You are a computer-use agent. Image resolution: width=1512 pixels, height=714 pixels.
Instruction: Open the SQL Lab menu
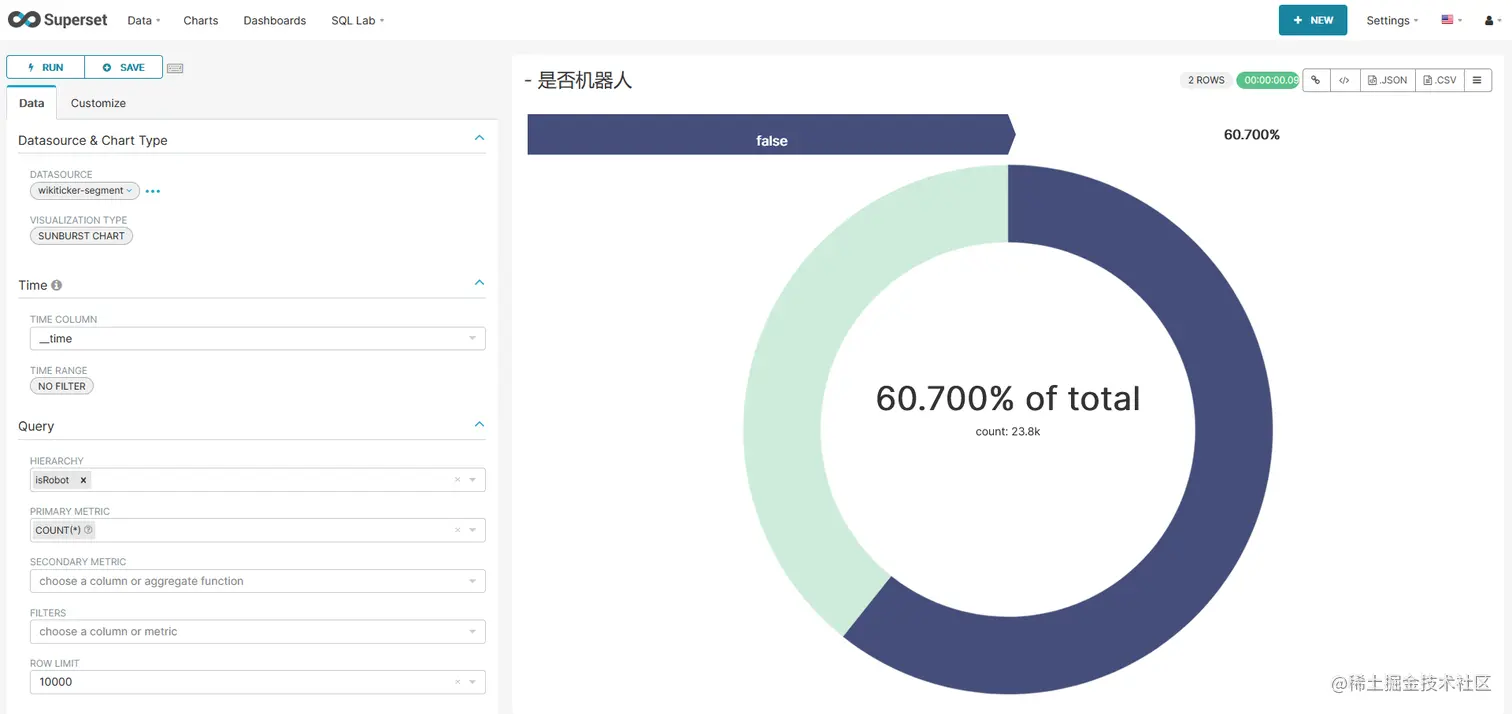pyautogui.click(x=358, y=20)
